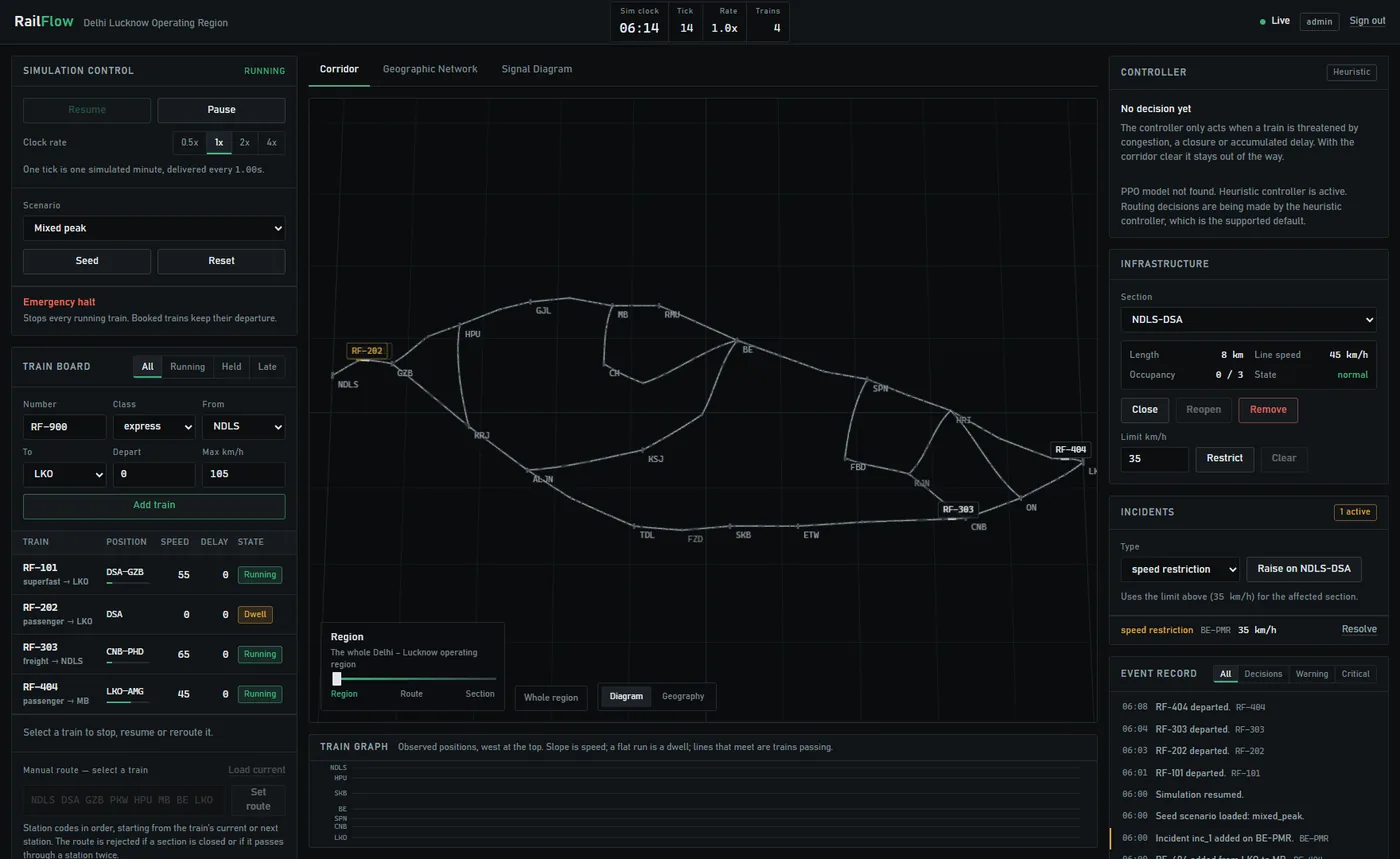Sign out of RailFlow
Image resolution: width=1400 pixels, height=859 pixels.
click(1367, 21)
